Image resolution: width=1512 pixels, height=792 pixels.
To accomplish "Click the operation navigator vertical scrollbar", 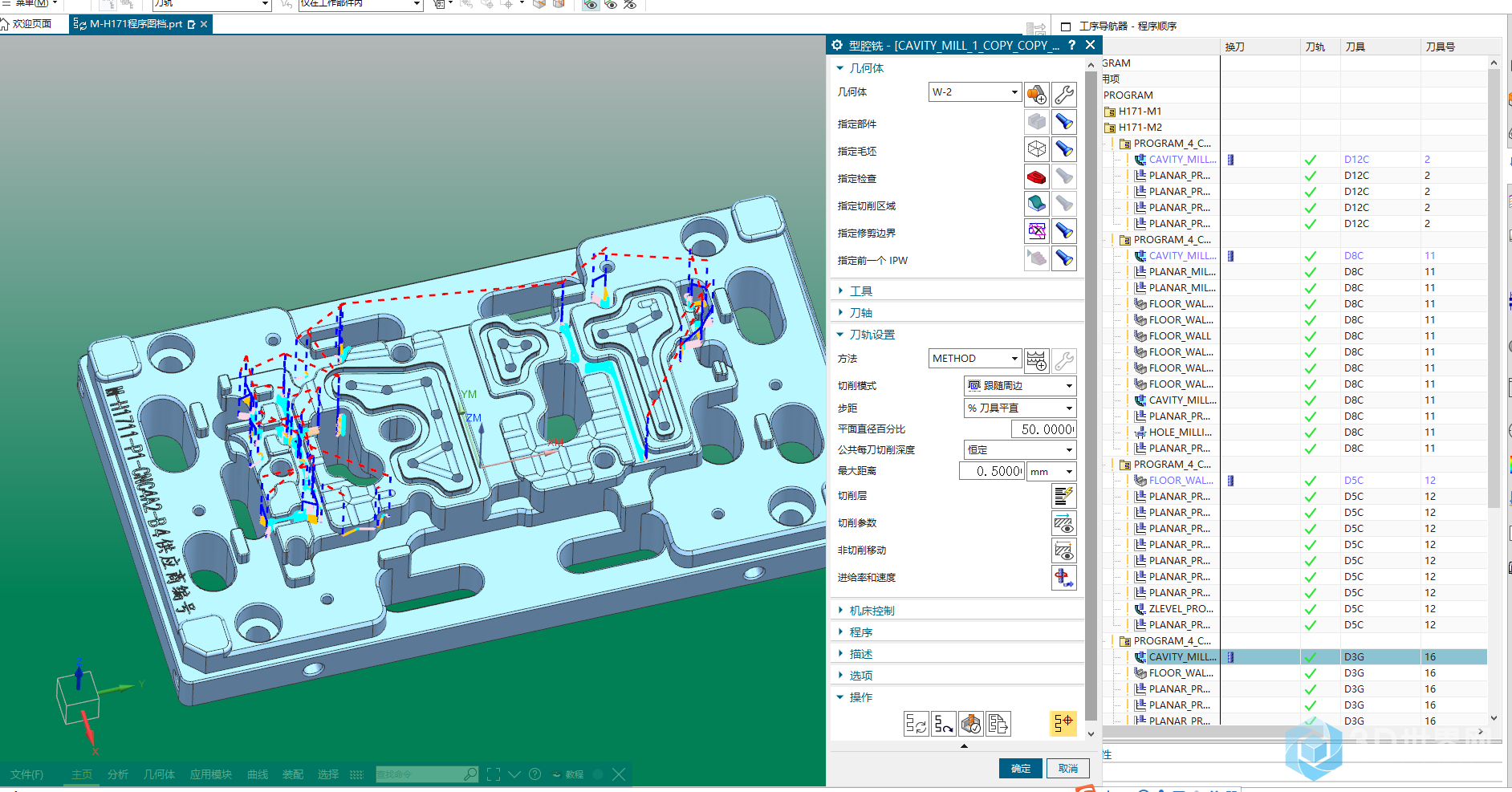I will [1494, 289].
